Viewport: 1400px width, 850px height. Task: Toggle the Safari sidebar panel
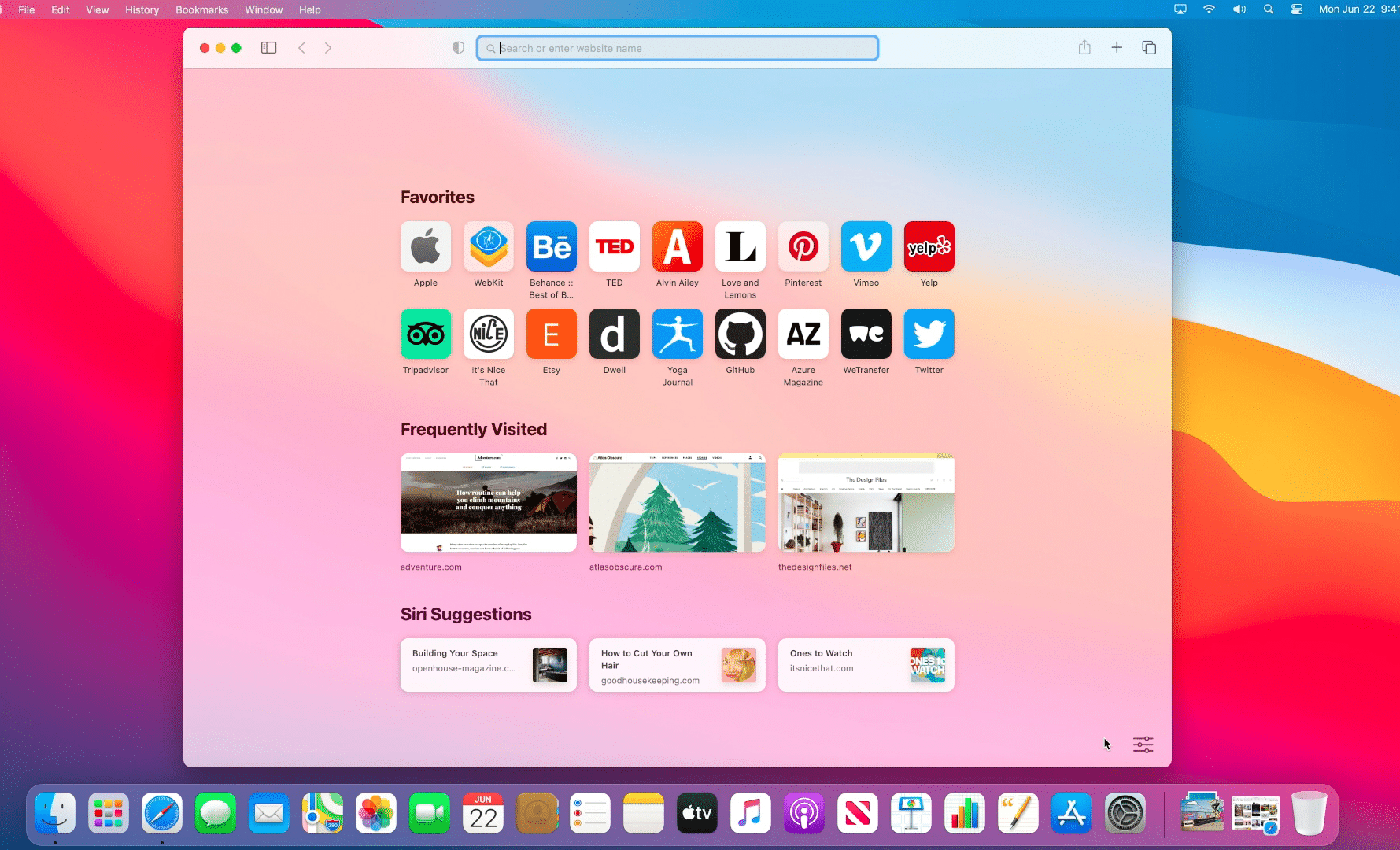click(268, 48)
